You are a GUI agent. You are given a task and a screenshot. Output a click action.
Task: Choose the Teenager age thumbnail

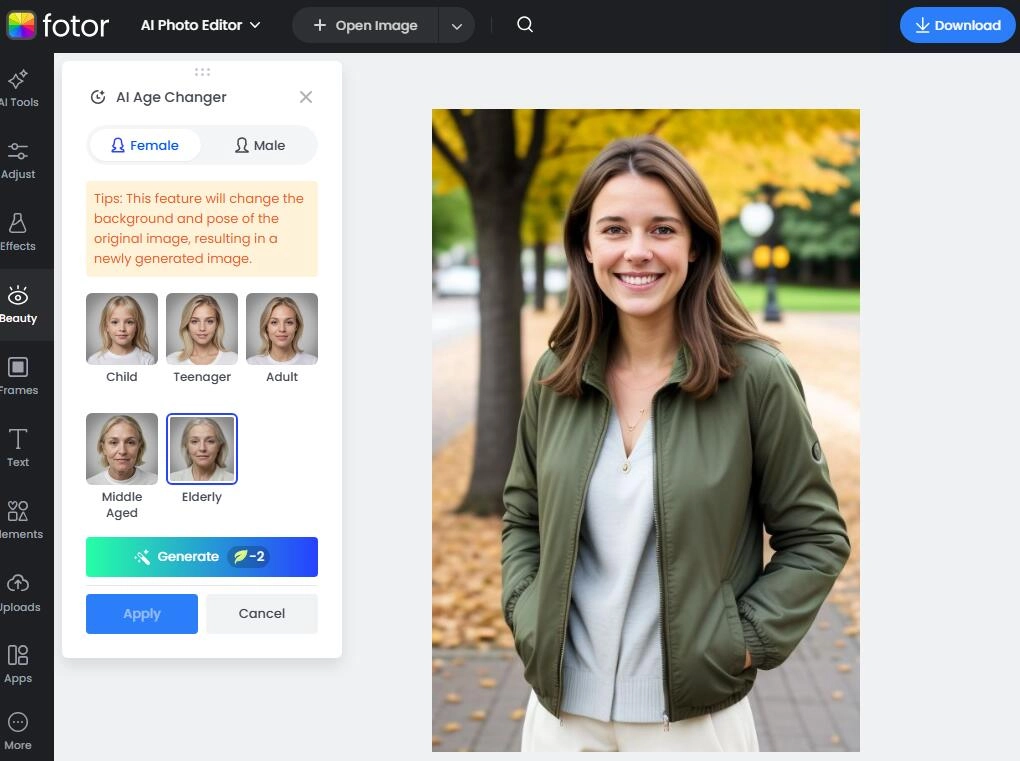[202, 329]
